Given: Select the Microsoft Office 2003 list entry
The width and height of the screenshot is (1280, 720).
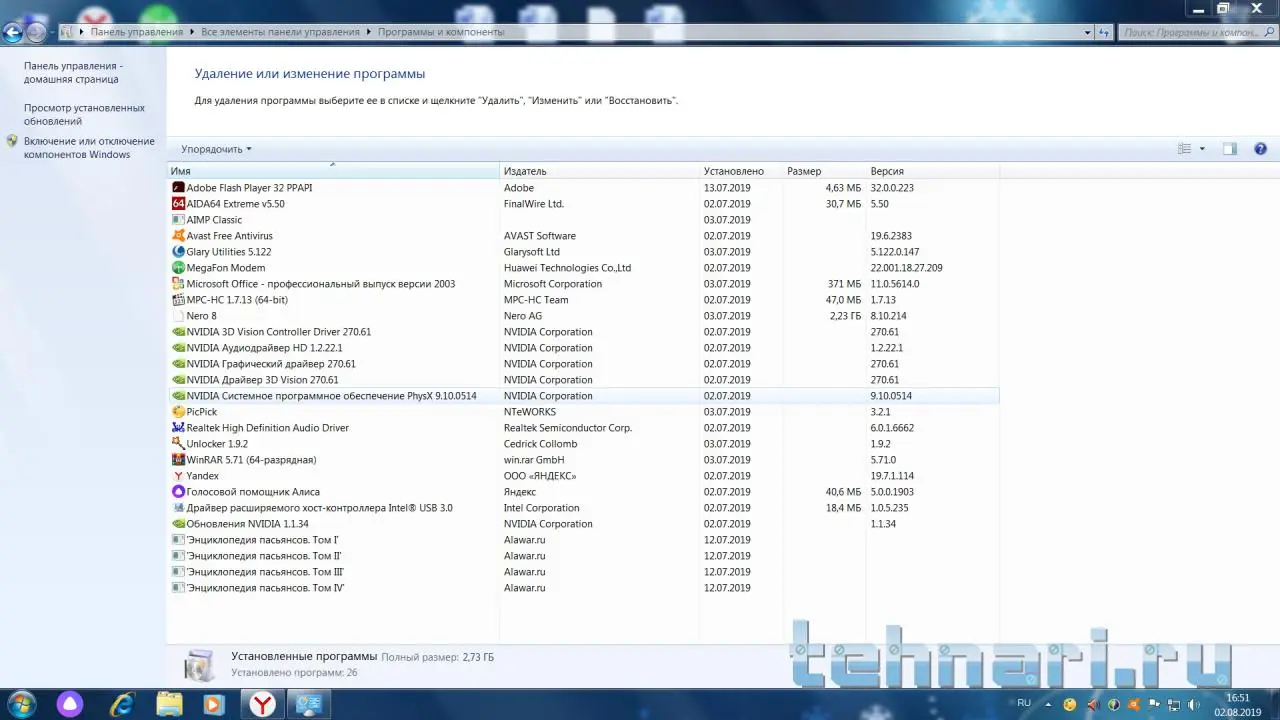Looking at the screenshot, I should (320, 284).
